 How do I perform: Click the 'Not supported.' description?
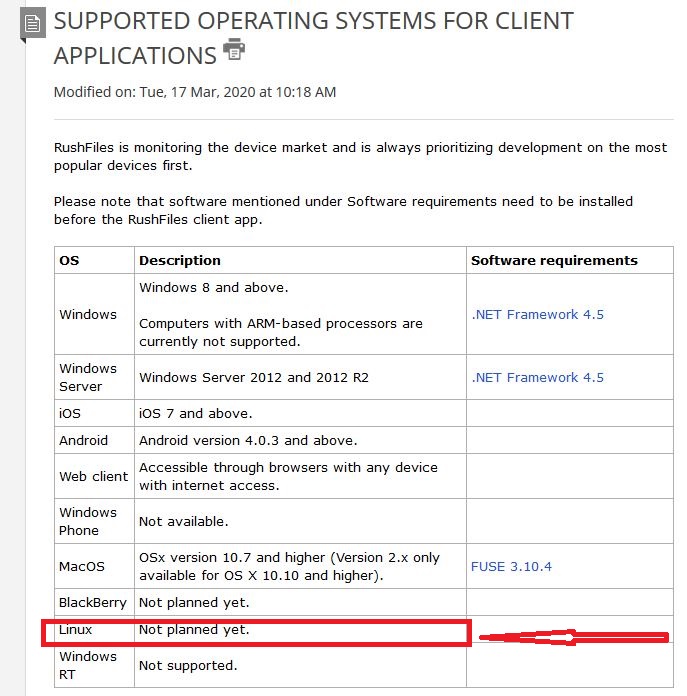[188, 665]
